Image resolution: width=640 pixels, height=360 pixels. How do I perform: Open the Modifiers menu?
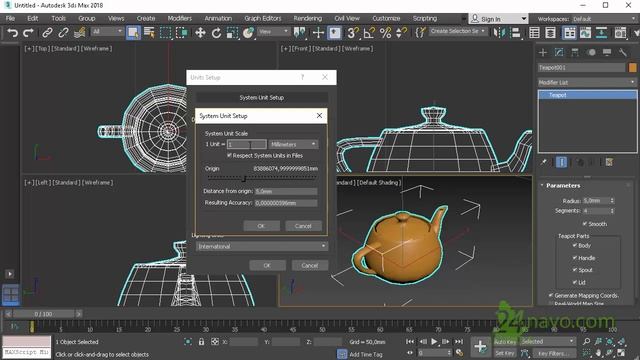coord(179,18)
